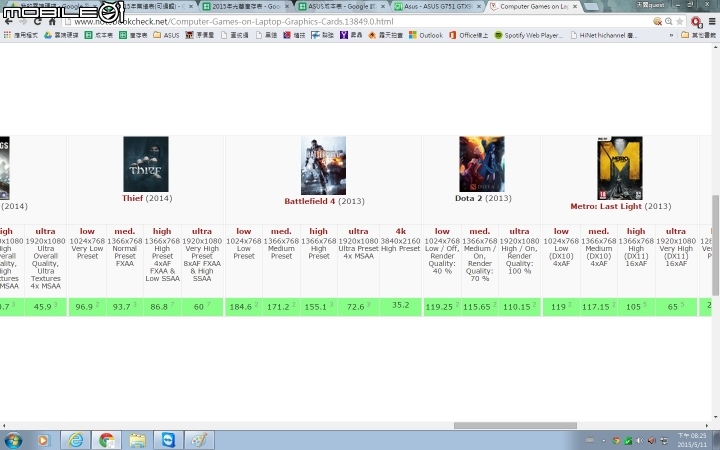
Task: Reload the page with the refresh icon
Action: [38, 22]
